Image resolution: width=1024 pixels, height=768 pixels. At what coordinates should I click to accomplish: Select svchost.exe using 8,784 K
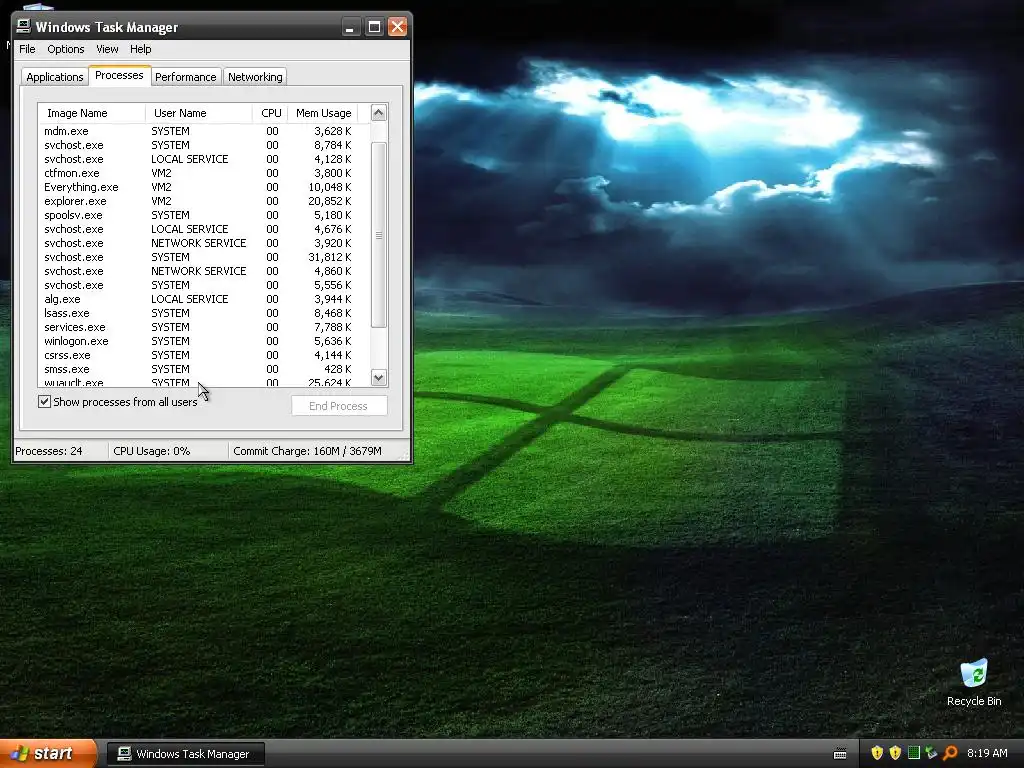[x=204, y=145]
